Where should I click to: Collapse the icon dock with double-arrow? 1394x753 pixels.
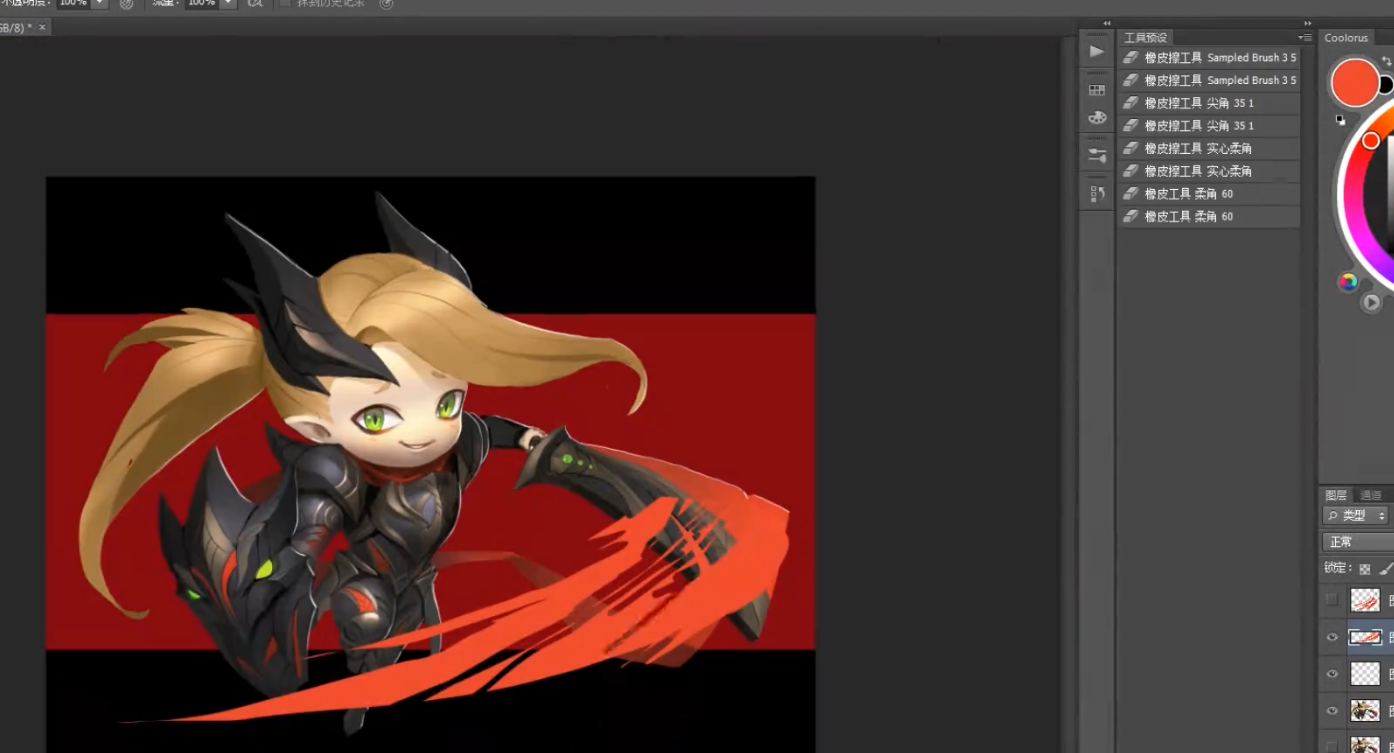point(1107,23)
